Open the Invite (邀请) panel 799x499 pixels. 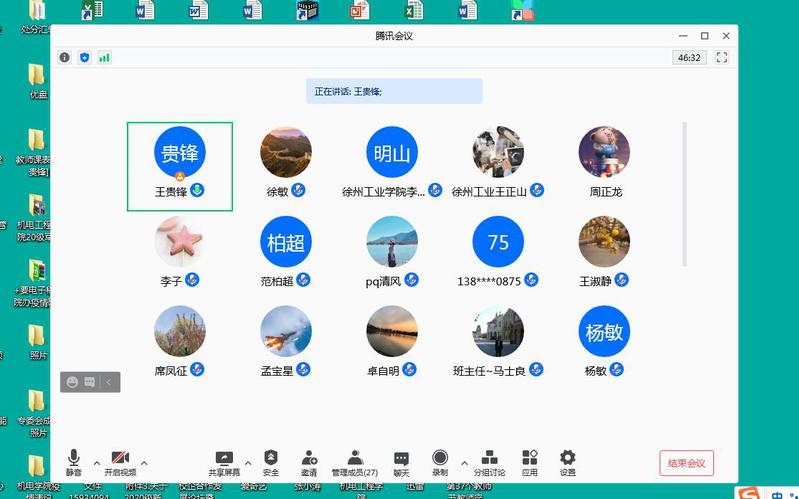tap(309, 462)
